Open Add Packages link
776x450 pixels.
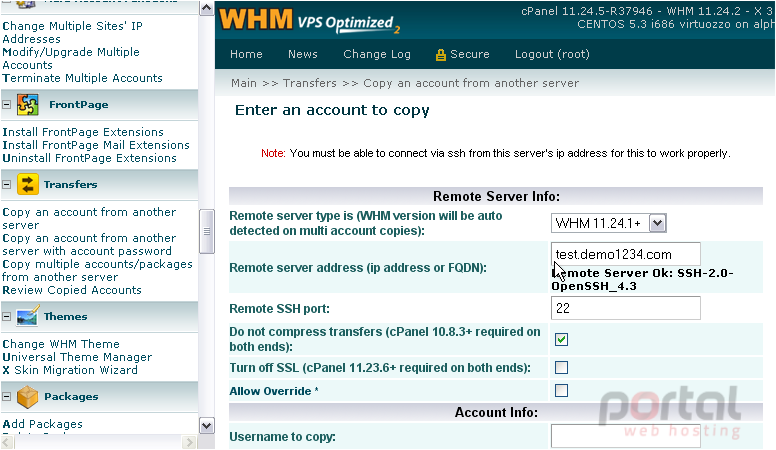(43, 424)
